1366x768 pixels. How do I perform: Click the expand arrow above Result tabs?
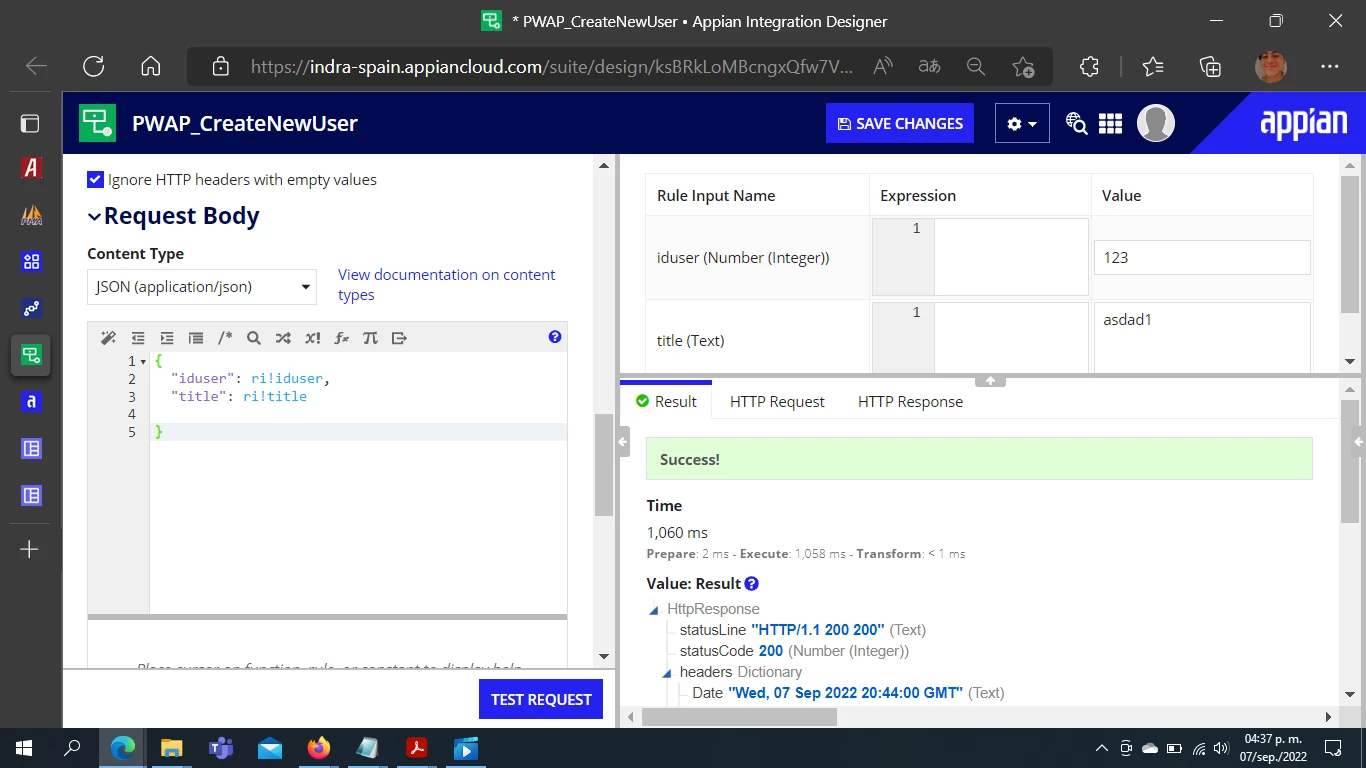click(x=990, y=381)
